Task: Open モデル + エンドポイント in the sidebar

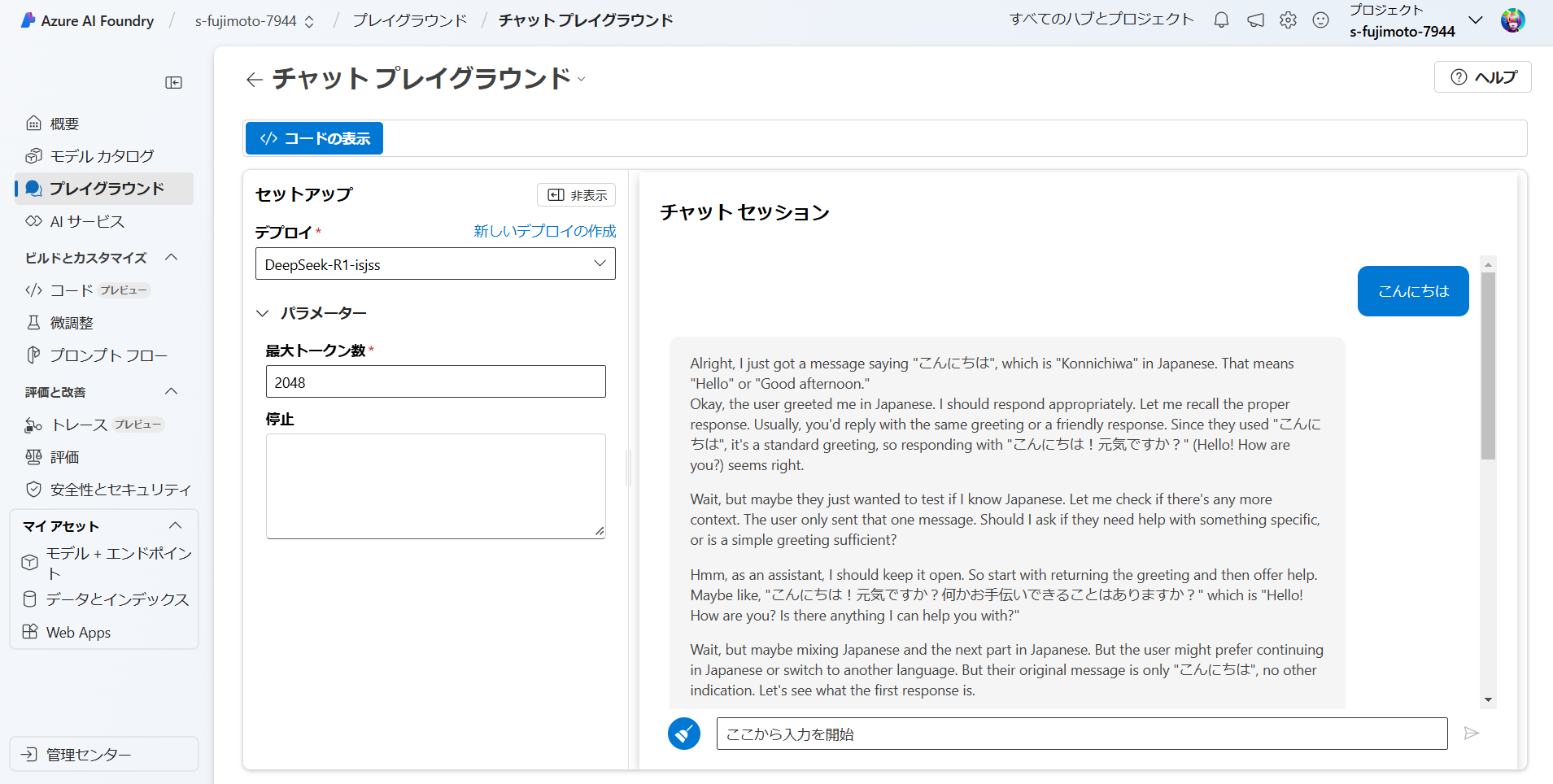Action: coord(104,563)
